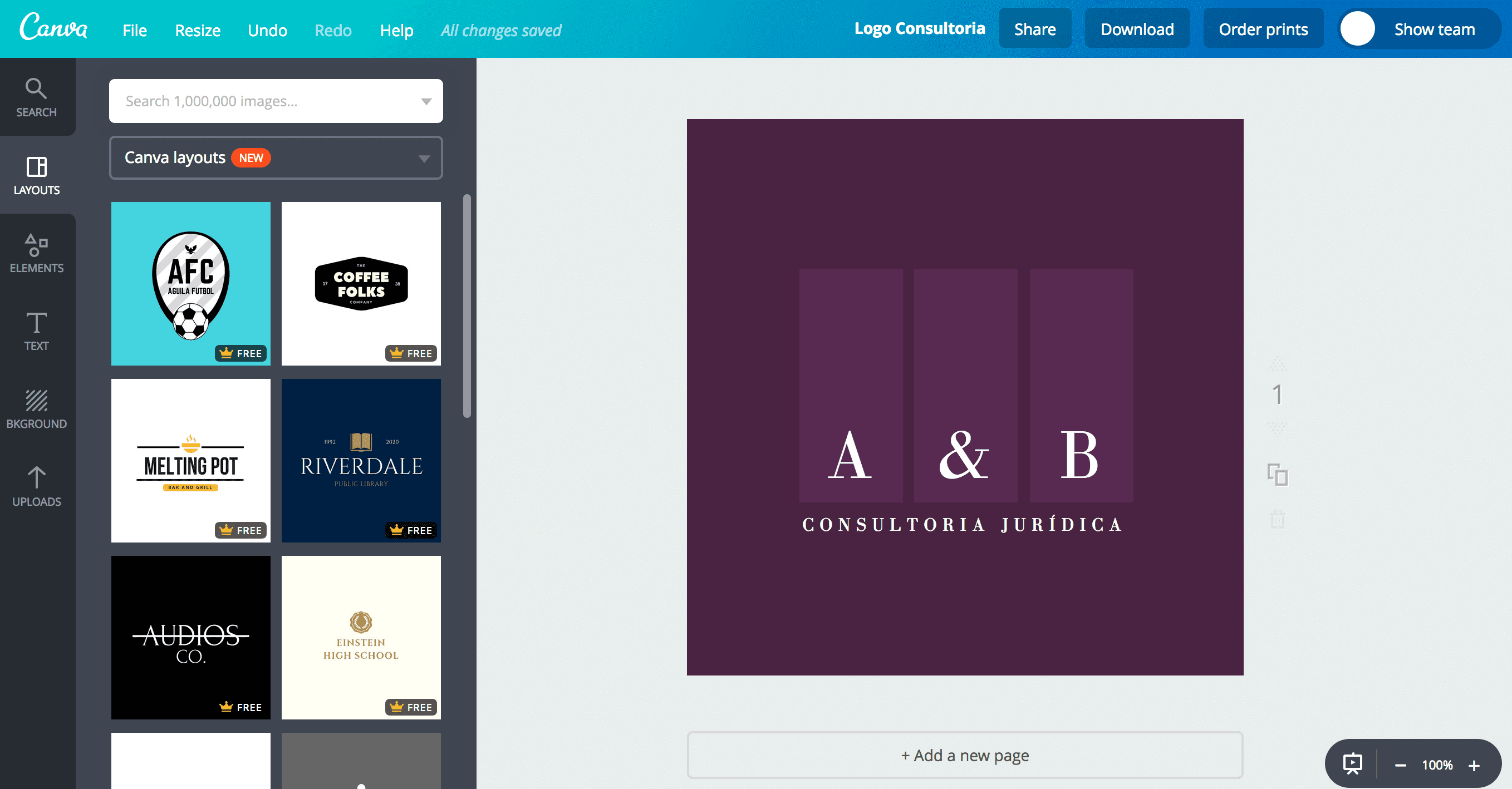
Task: Open the Help menu
Action: pos(396,30)
